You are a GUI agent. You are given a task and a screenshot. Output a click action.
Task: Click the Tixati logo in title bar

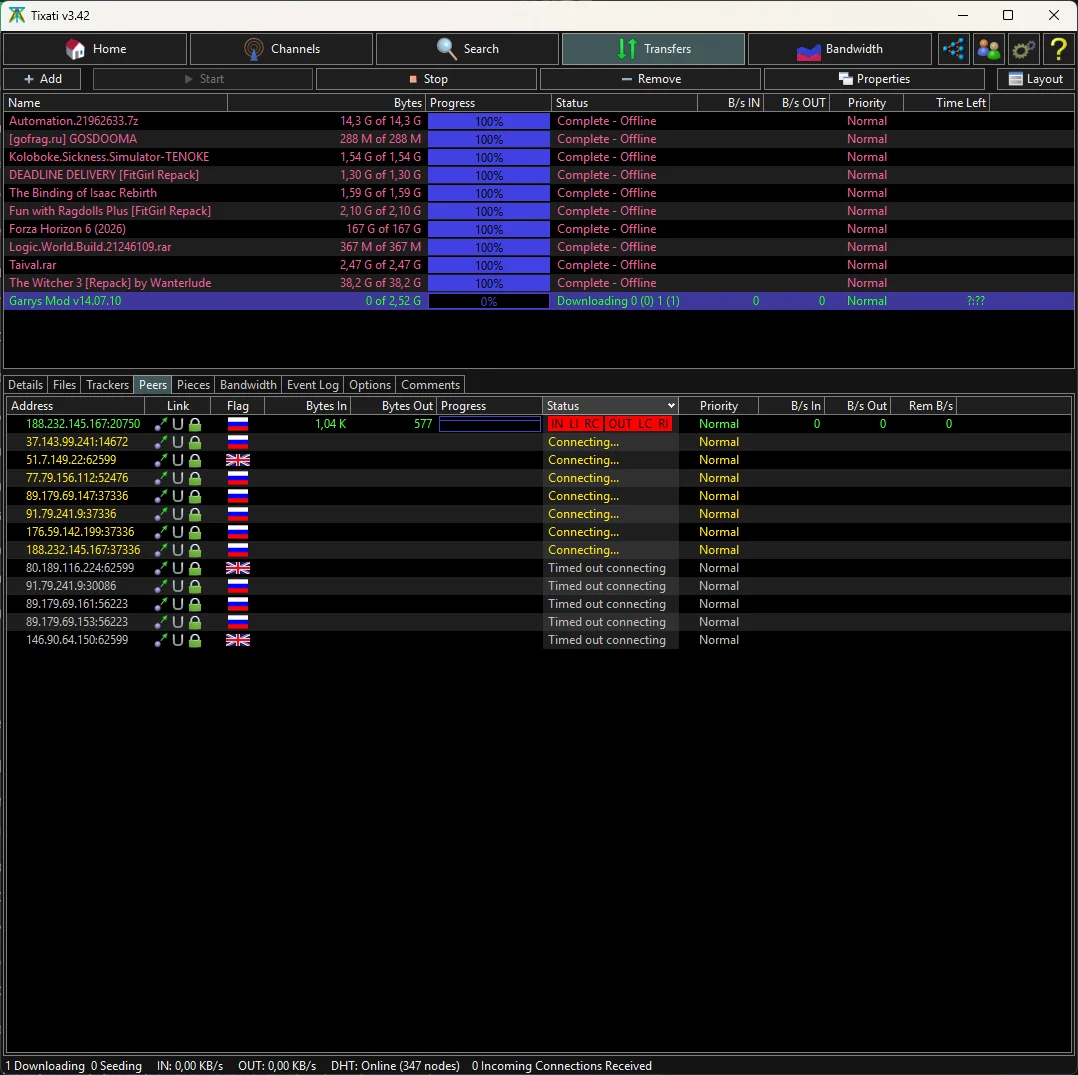16,15
